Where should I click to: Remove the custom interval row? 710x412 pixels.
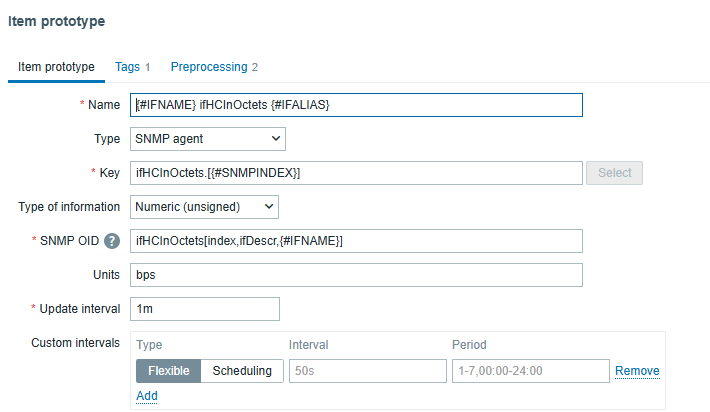(x=637, y=371)
